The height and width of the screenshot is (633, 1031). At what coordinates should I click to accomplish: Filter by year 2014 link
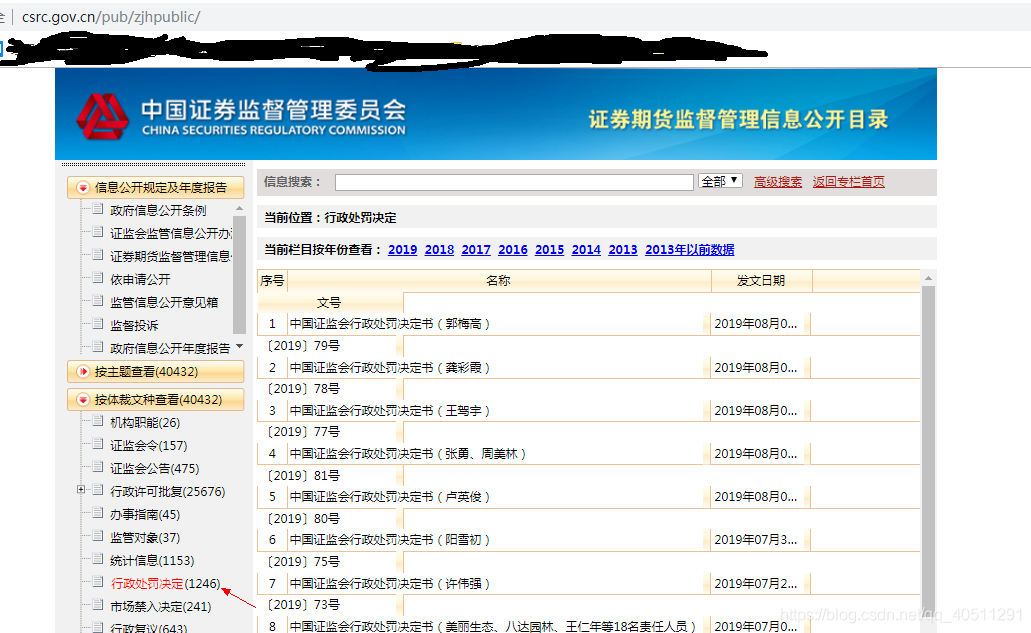tap(587, 250)
